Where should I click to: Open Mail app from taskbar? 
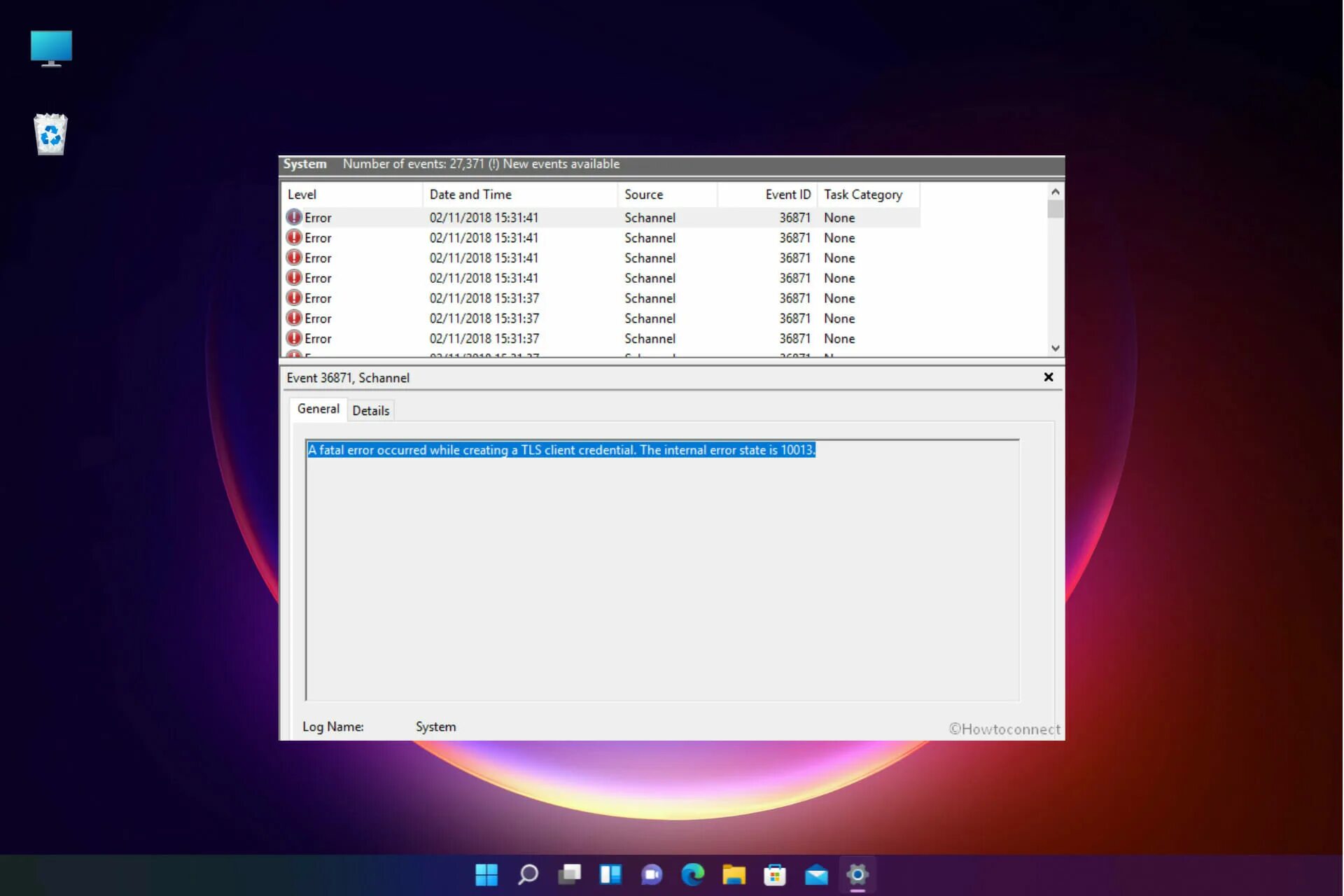(x=816, y=874)
